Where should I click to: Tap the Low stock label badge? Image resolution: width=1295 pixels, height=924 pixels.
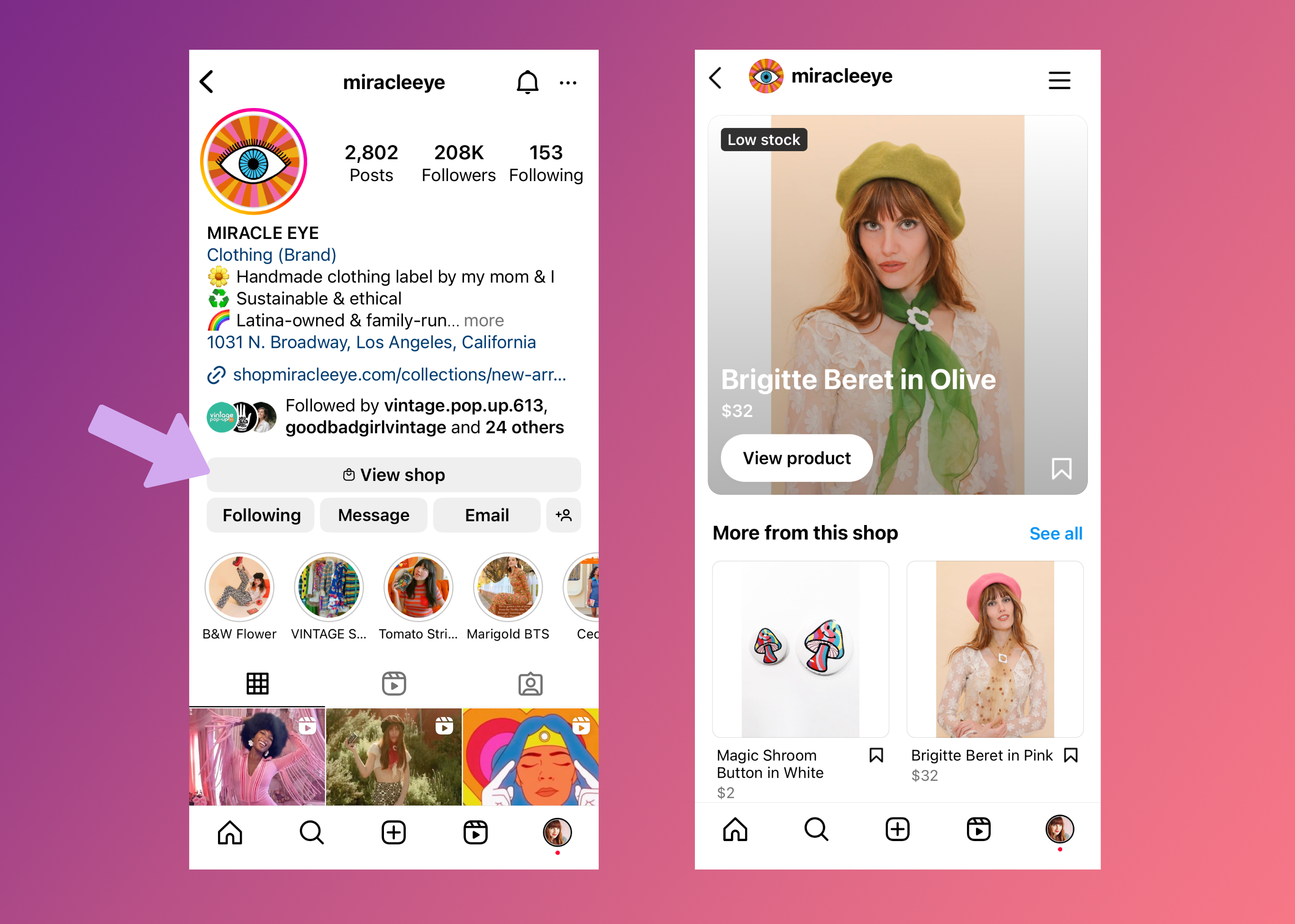tap(762, 140)
